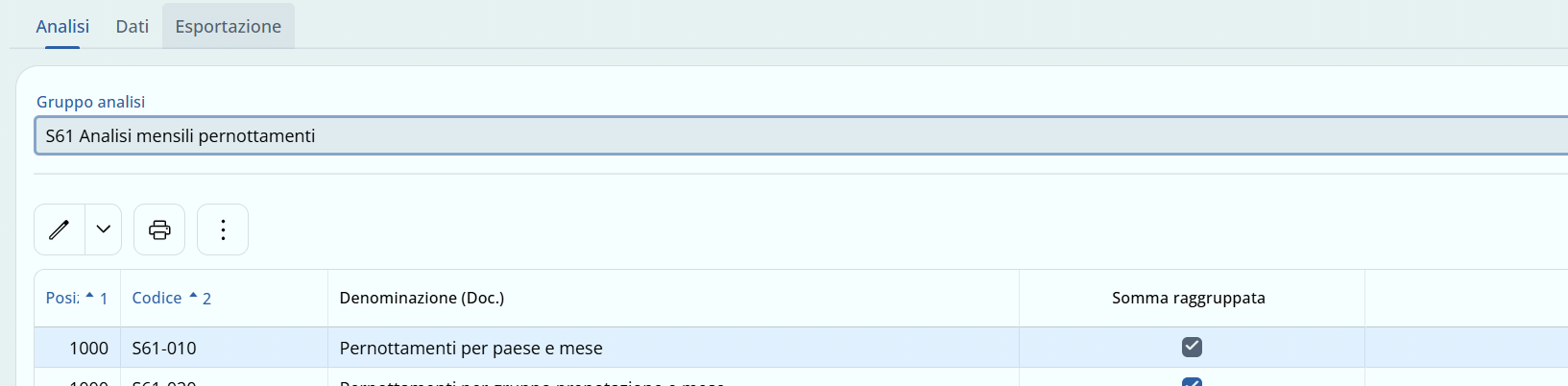Screen dimensions: 1568x386
Task: Click the Gruppo analisi label
Action: click(90, 102)
